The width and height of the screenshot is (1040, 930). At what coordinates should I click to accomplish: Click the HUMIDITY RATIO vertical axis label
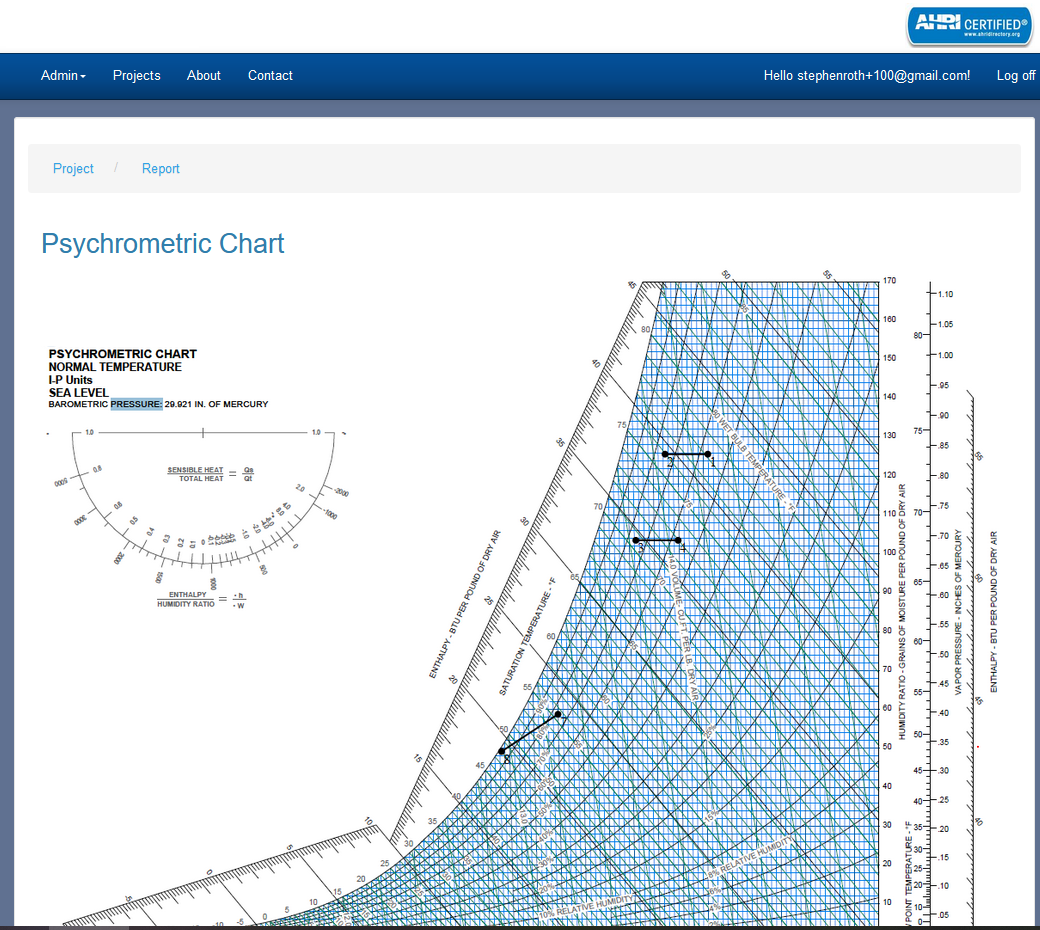902,612
